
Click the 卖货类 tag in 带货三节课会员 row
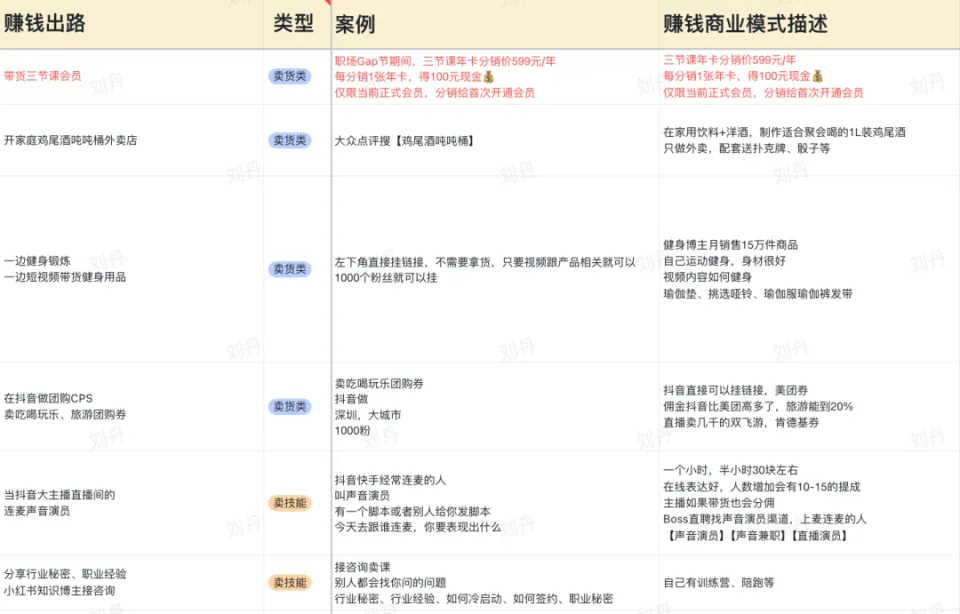point(290,76)
